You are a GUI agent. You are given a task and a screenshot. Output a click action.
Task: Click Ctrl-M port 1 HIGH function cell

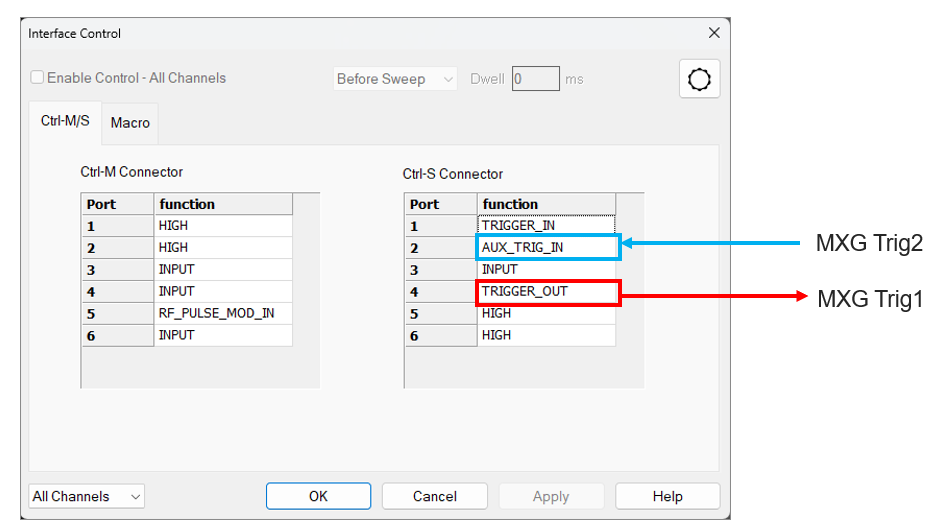[223, 226]
